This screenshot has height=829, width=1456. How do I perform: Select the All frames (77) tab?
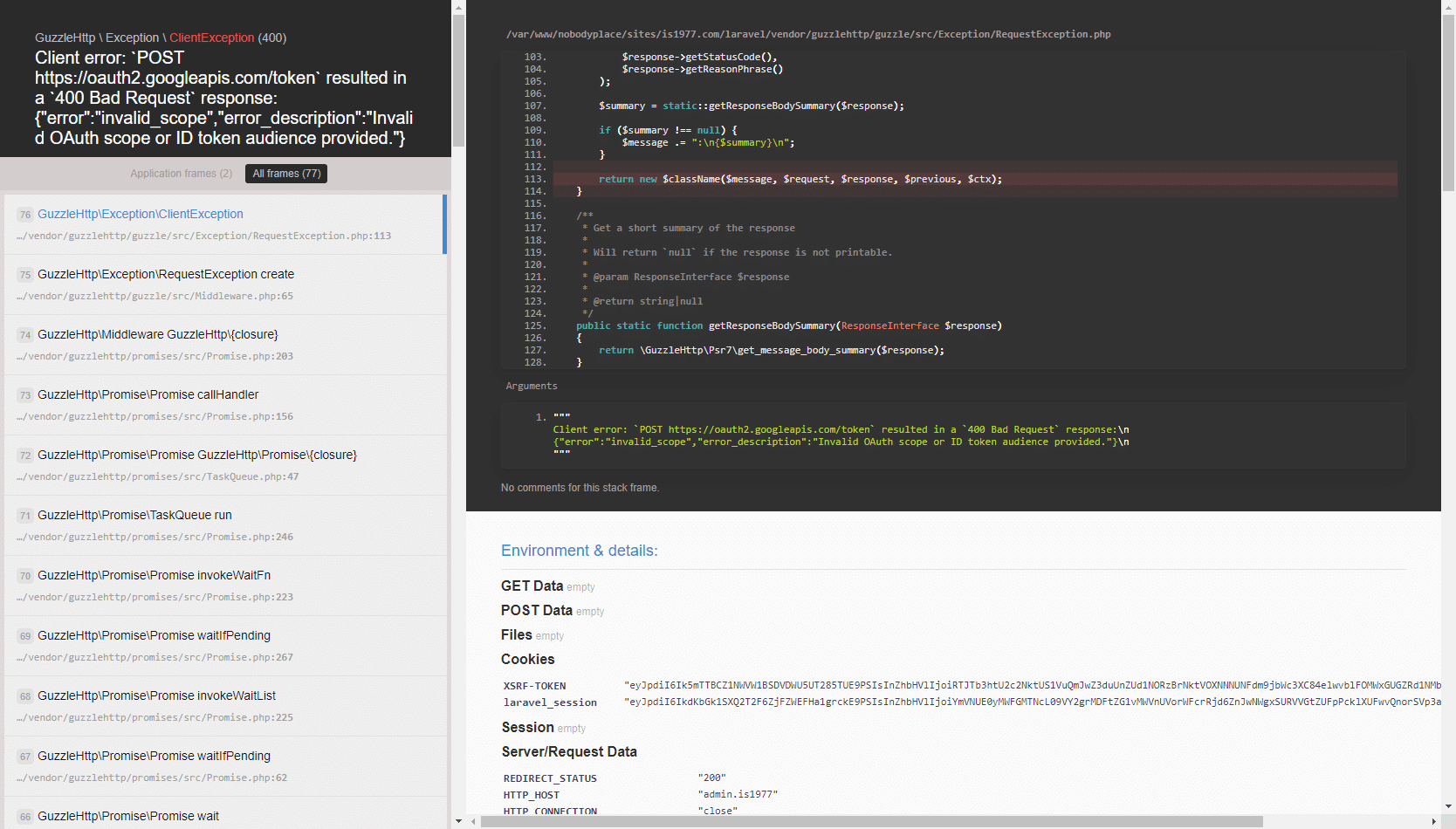coord(286,174)
